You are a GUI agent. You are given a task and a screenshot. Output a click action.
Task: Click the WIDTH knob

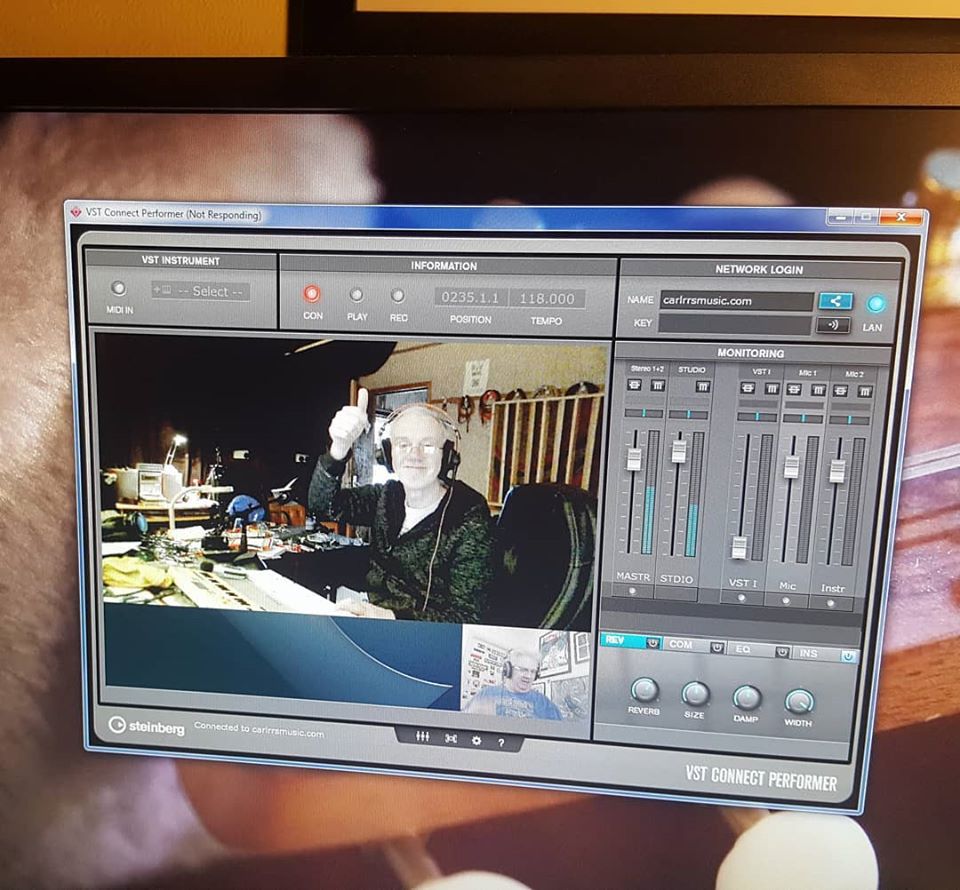coord(799,701)
